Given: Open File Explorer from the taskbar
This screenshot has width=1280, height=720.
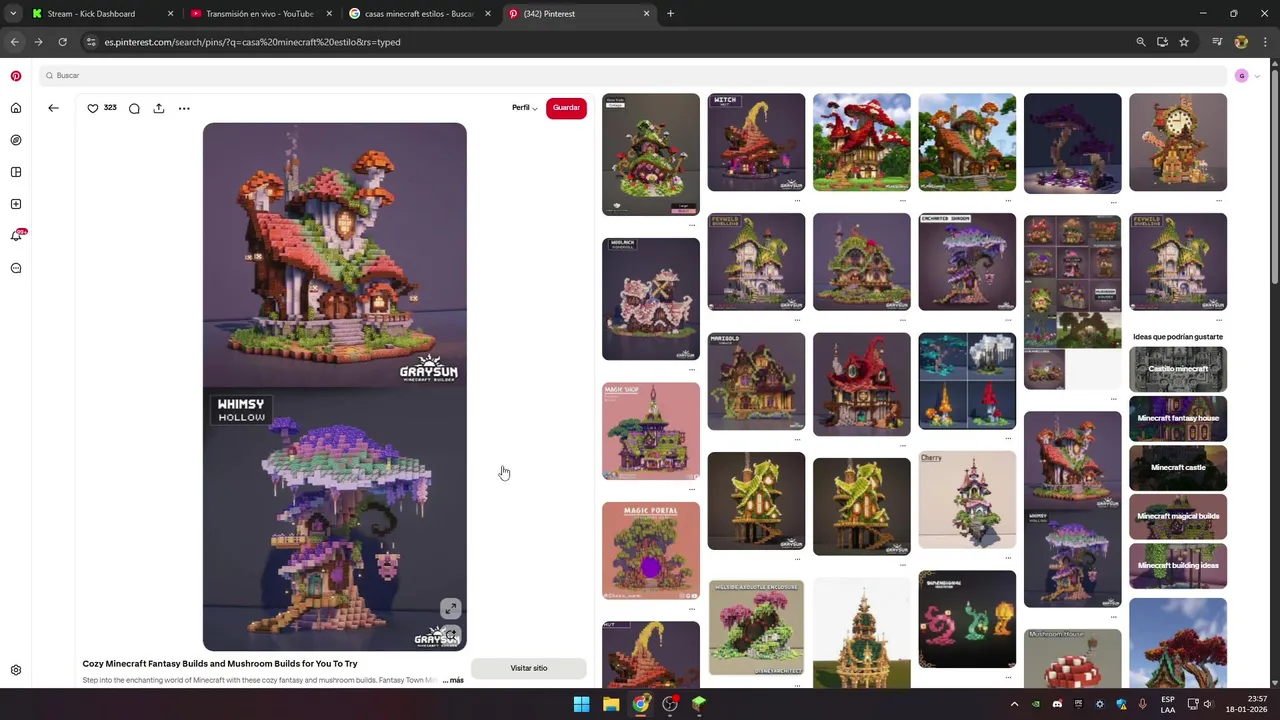Looking at the screenshot, I should click(x=610, y=704).
